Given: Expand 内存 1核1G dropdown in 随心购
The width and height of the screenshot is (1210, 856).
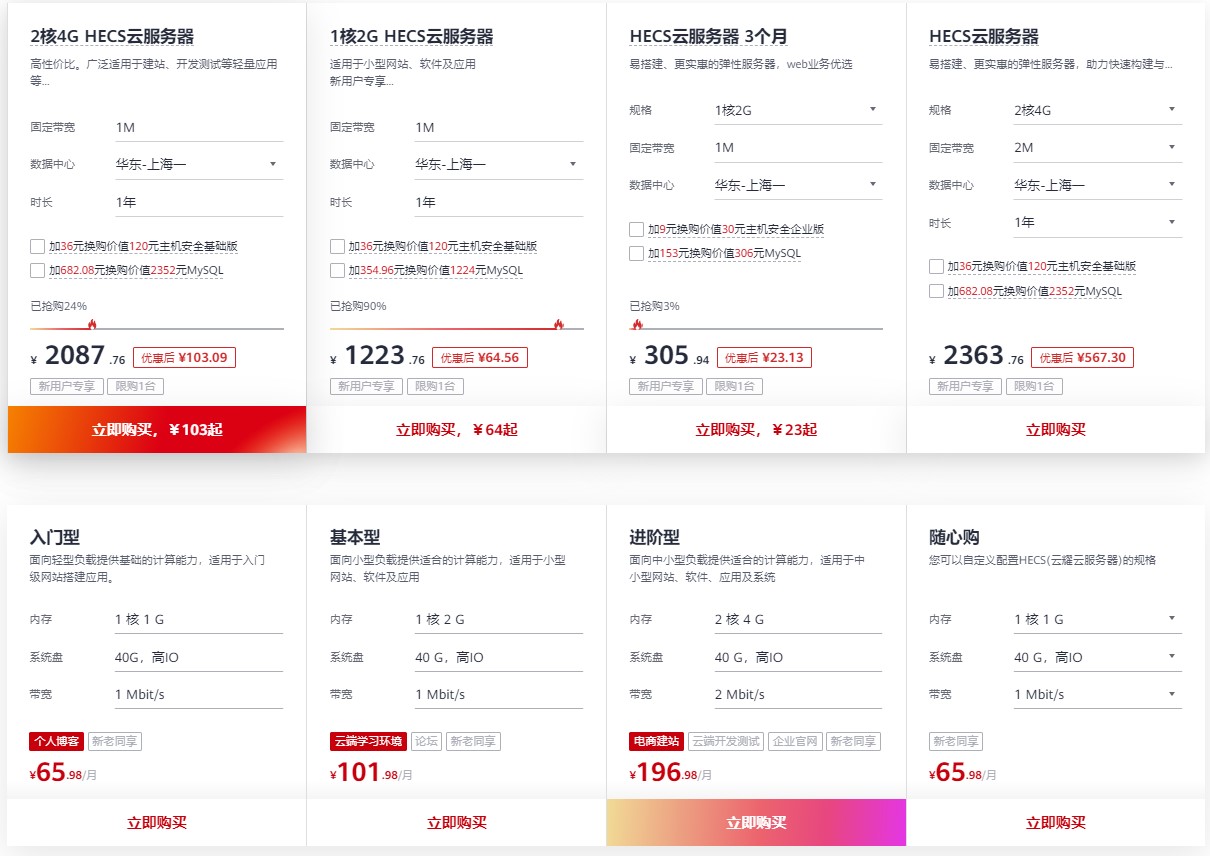Looking at the screenshot, I should (1097, 619).
